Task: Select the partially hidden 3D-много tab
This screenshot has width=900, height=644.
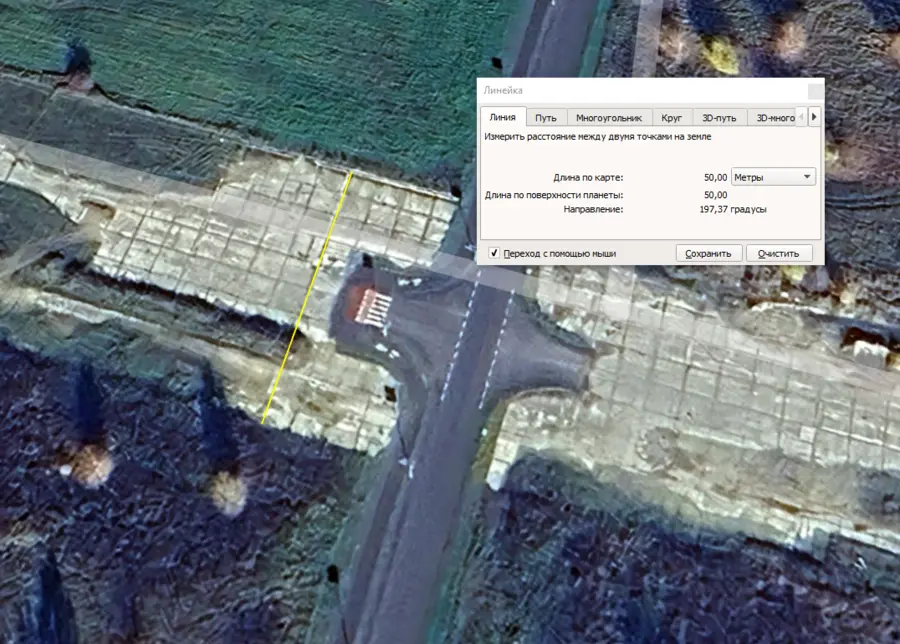Action: pos(775,117)
